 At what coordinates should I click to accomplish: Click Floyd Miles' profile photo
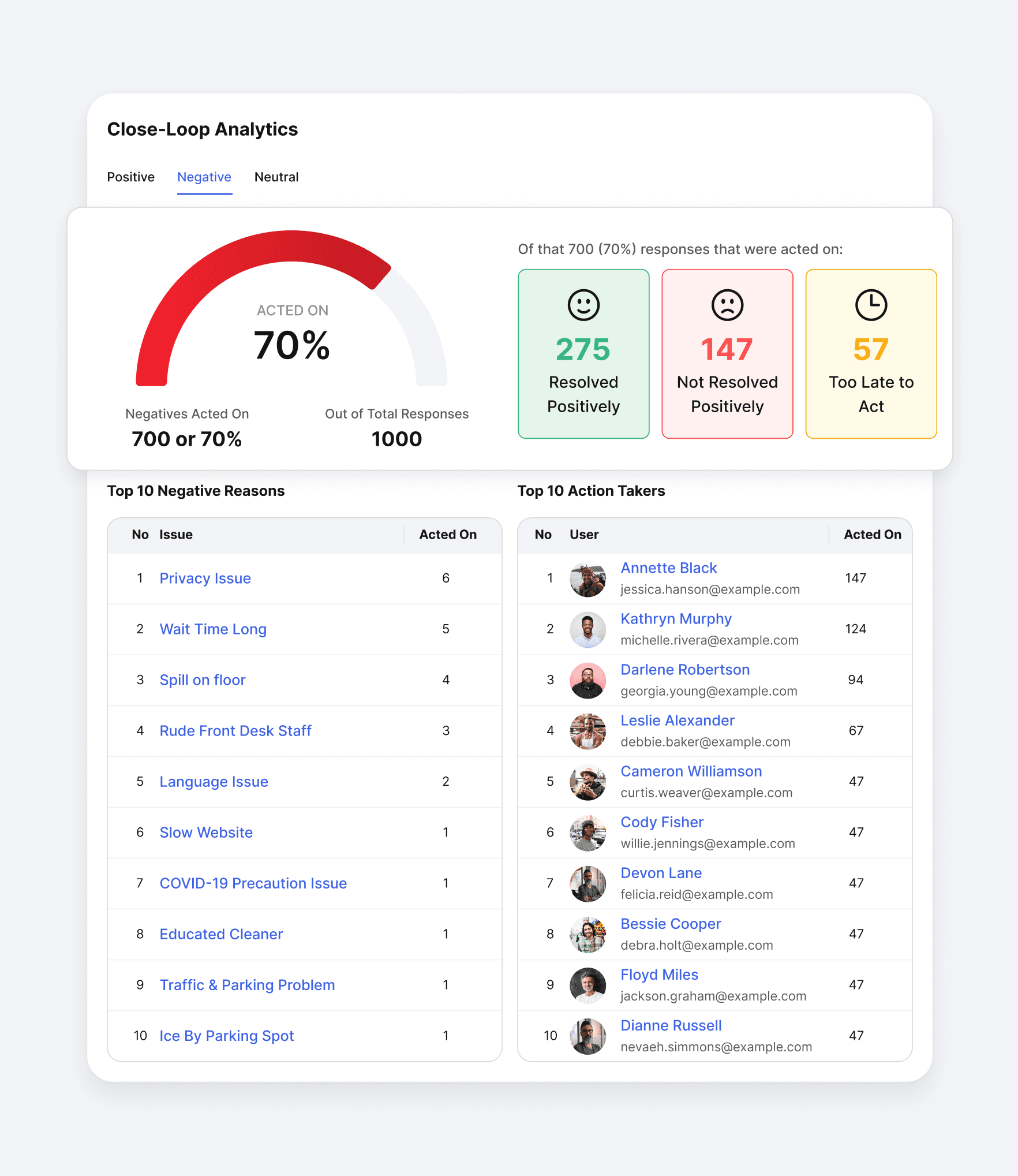pyautogui.click(x=587, y=985)
